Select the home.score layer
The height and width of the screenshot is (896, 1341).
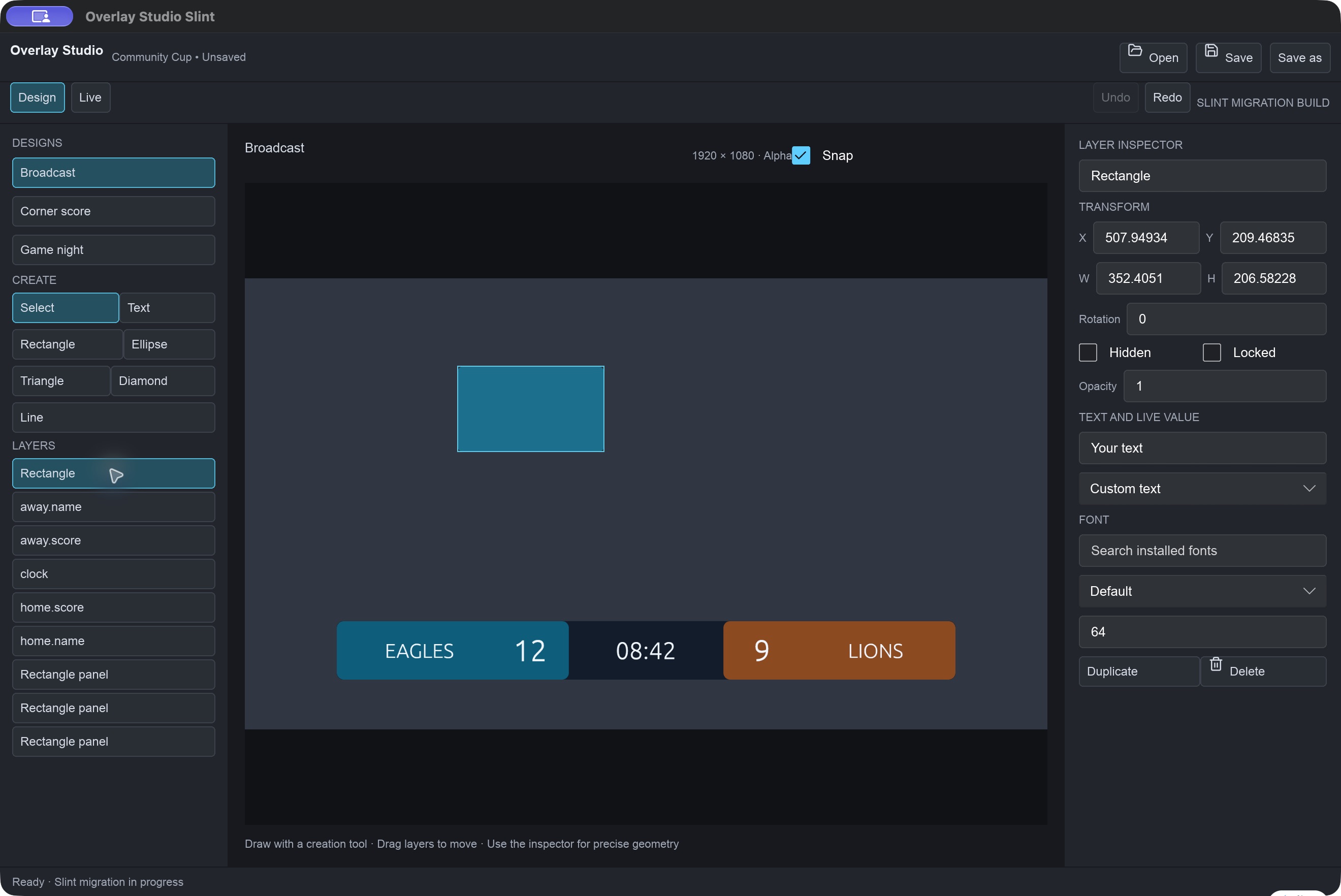(x=114, y=607)
